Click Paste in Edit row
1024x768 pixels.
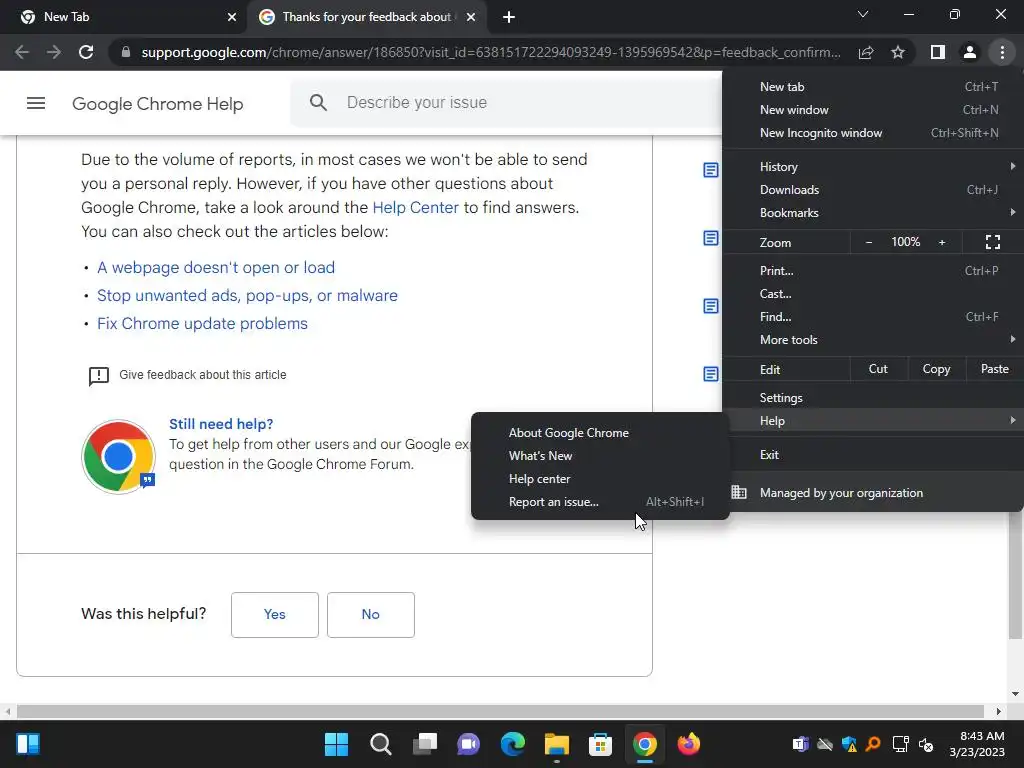tap(994, 369)
